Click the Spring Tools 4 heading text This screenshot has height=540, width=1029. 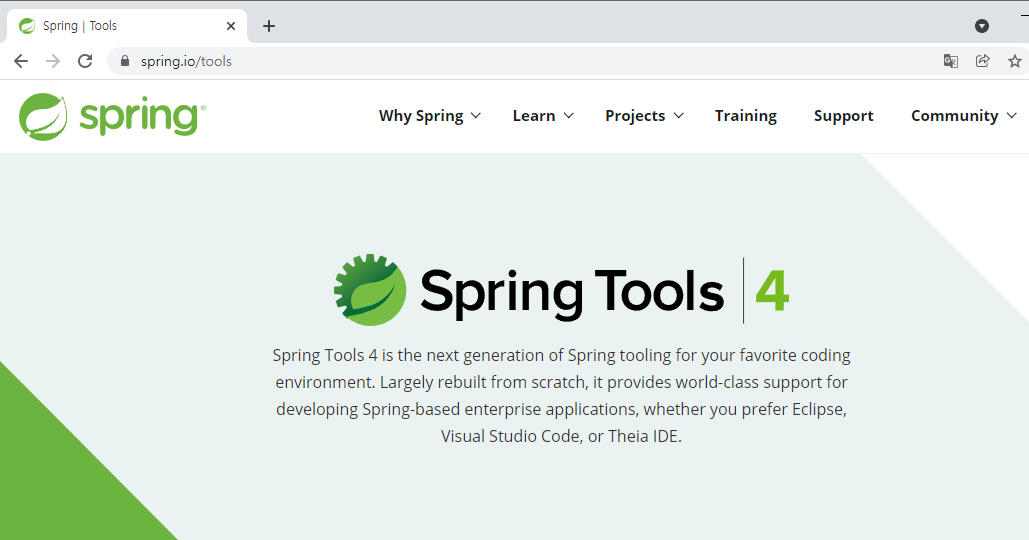point(604,292)
